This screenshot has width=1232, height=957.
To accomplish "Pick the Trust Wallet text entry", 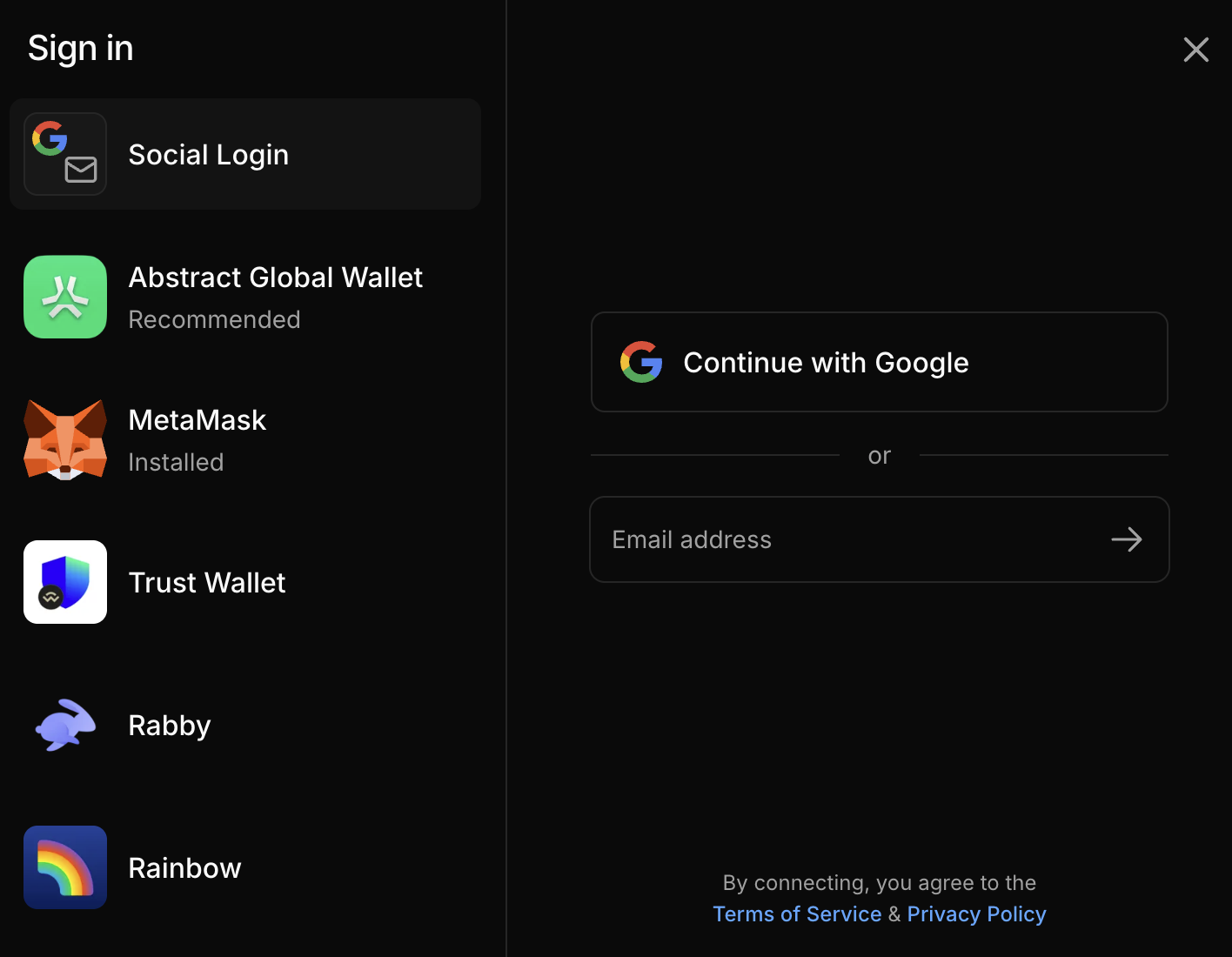I will coord(207,583).
